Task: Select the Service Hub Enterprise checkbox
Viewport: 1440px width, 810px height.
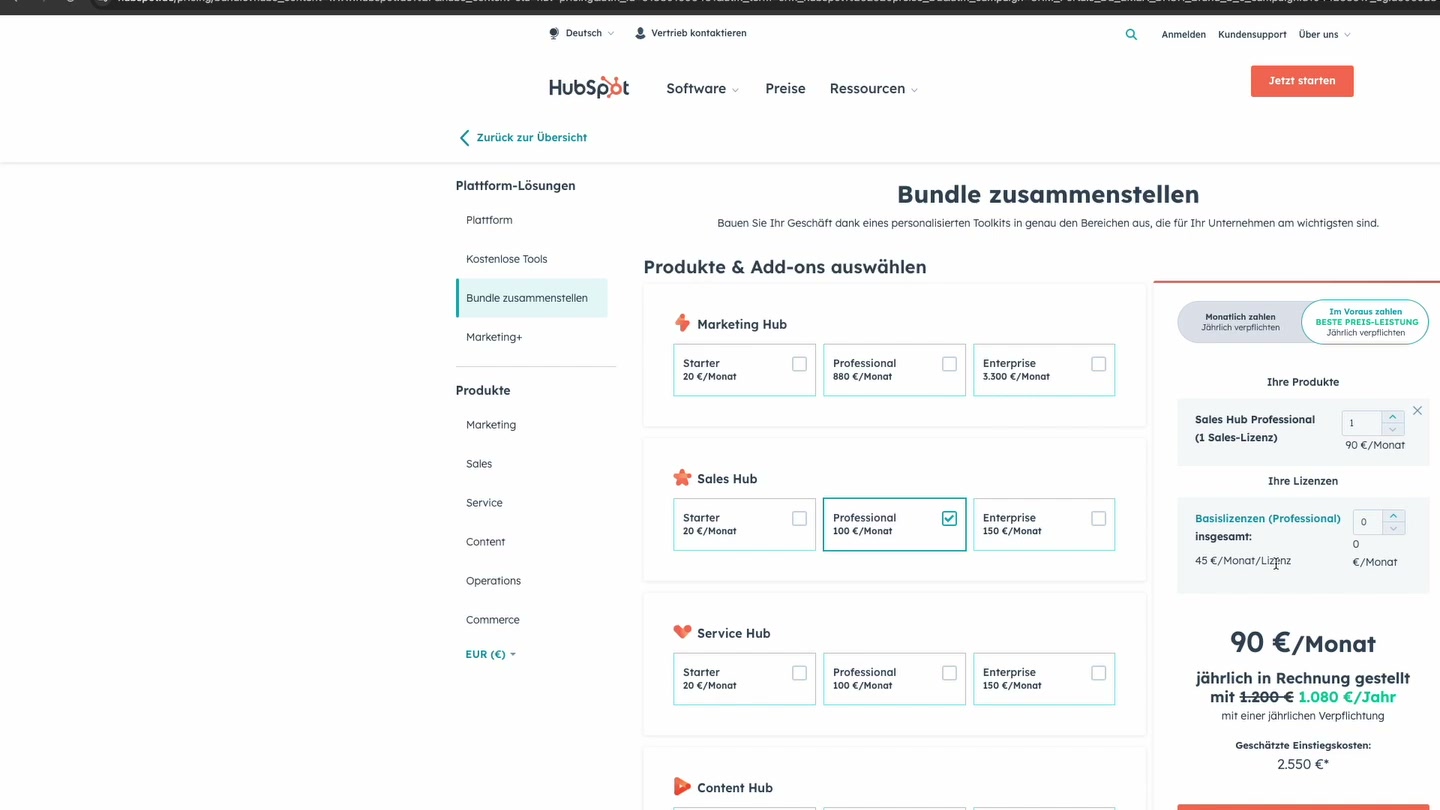Action: coord(1098,673)
